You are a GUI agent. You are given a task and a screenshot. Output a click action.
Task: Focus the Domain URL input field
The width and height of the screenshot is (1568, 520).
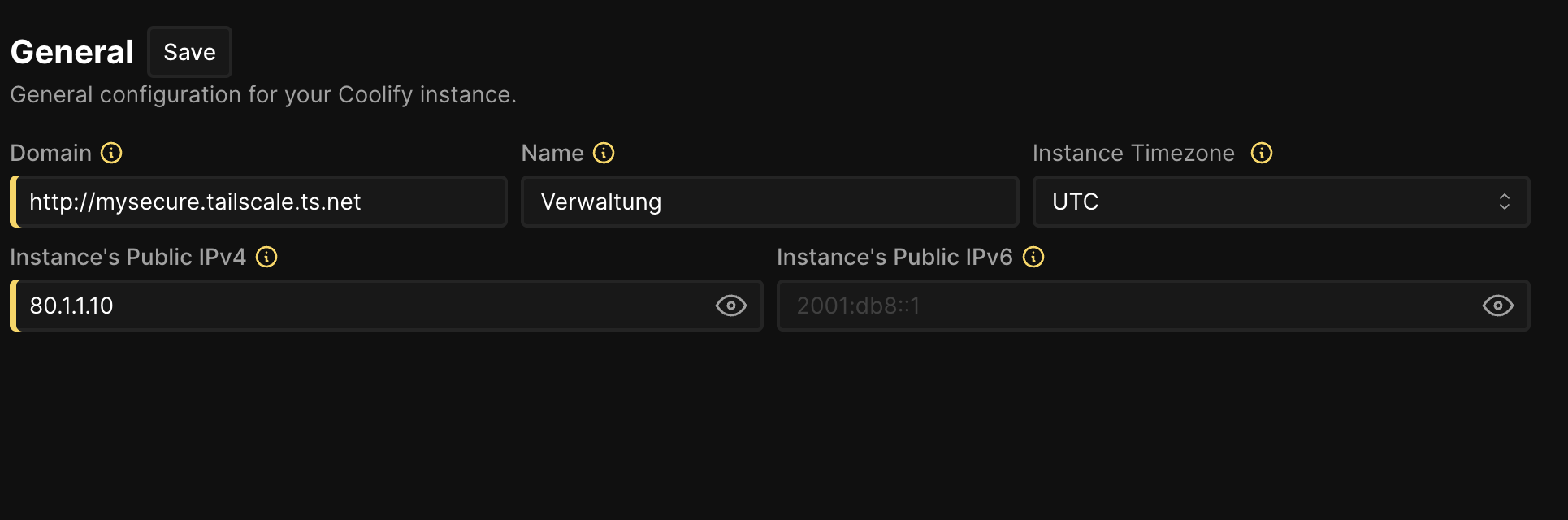[x=260, y=201]
